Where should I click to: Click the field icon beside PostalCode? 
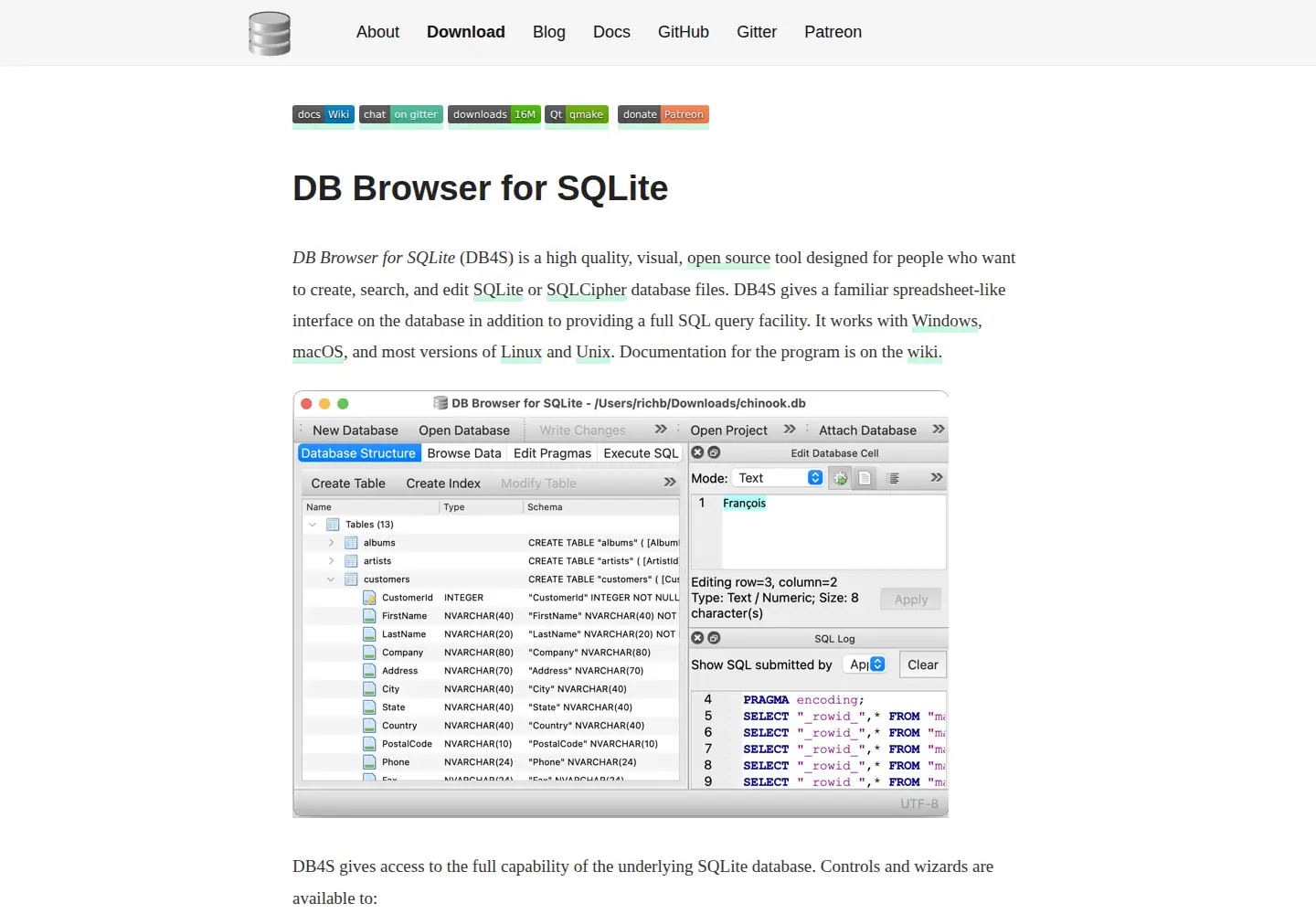click(369, 744)
